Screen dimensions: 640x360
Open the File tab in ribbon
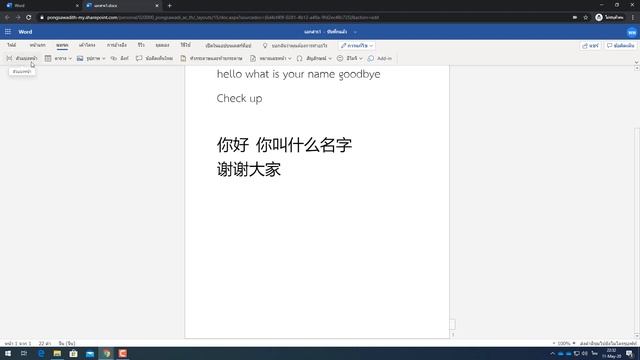[11, 45]
